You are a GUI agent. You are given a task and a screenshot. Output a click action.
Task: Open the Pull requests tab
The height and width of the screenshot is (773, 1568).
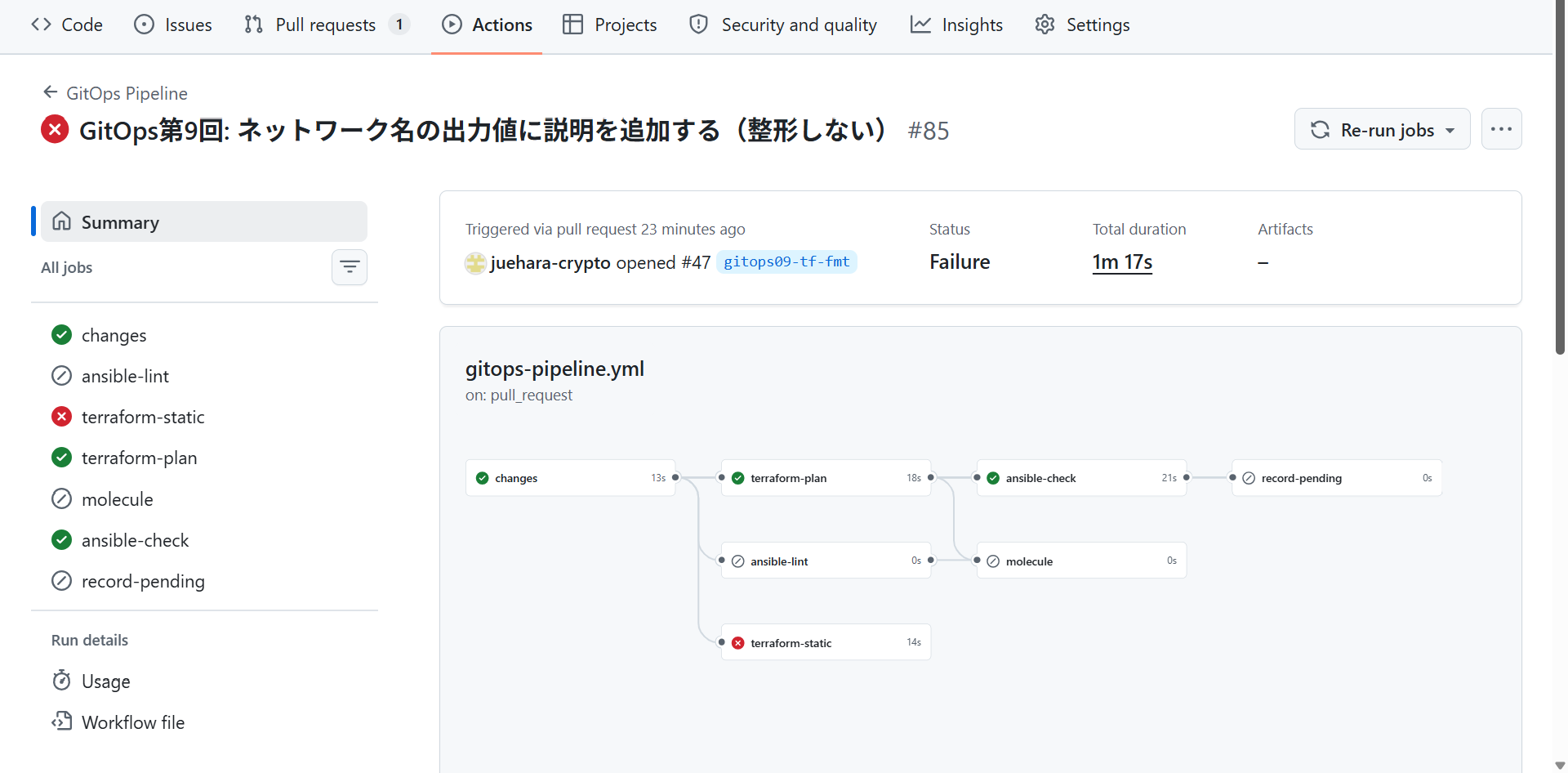[327, 25]
